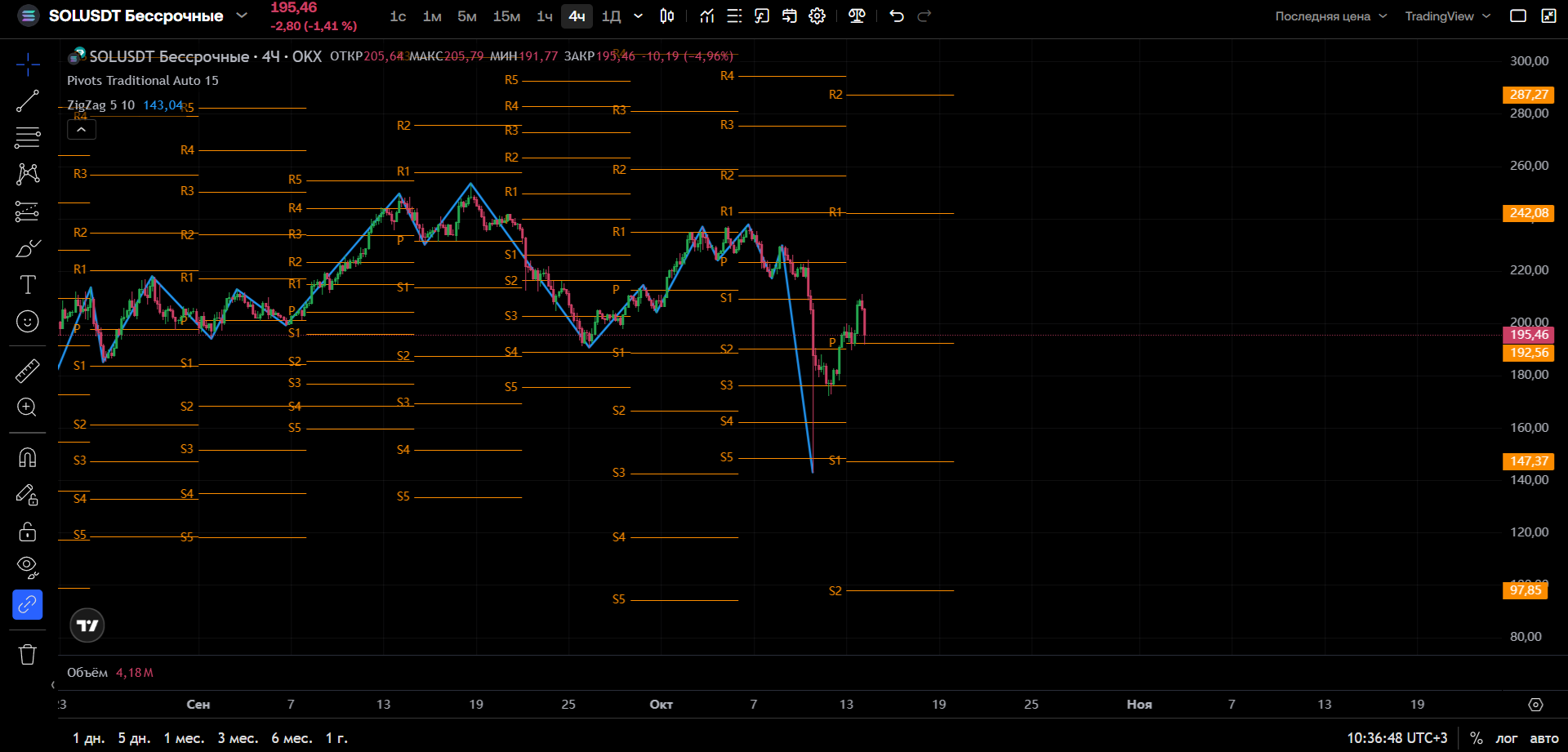
Task: Click the TradingView logo badge
Action: pyautogui.click(x=87, y=625)
